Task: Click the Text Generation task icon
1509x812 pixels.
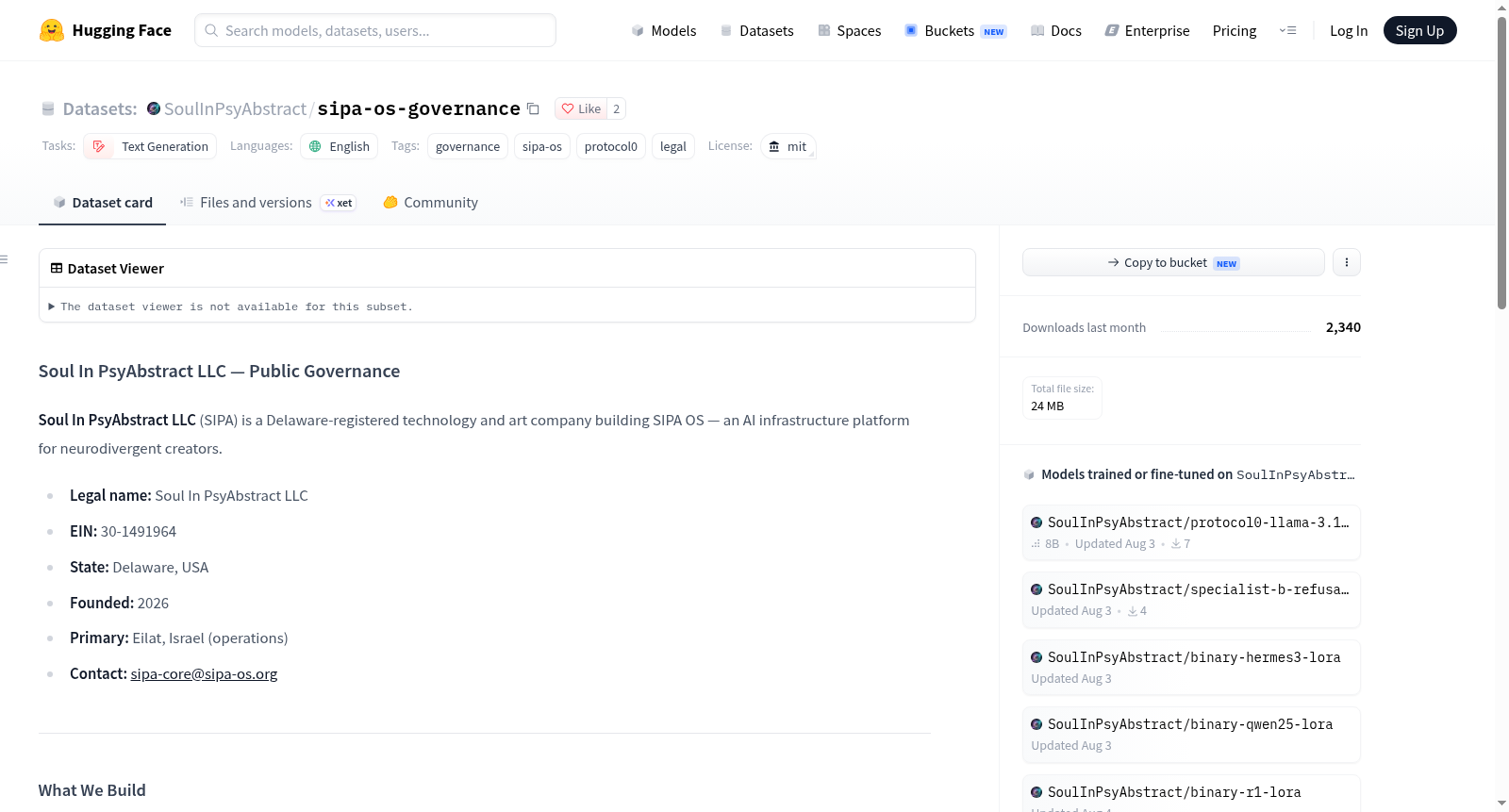Action: (99, 146)
